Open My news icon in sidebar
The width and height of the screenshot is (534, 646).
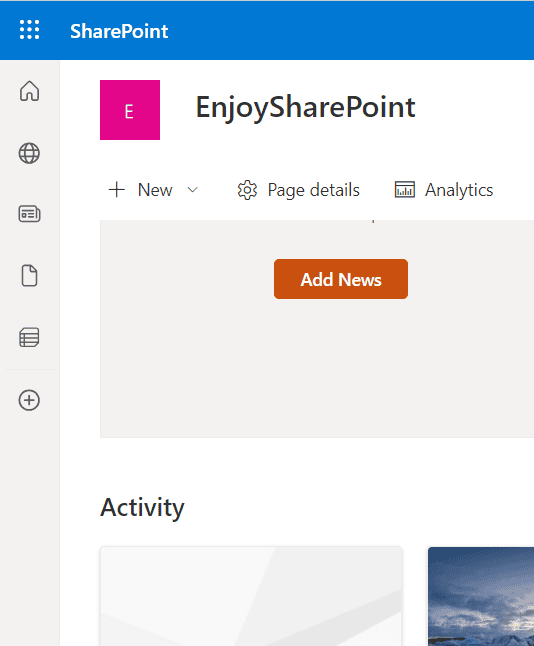29,214
